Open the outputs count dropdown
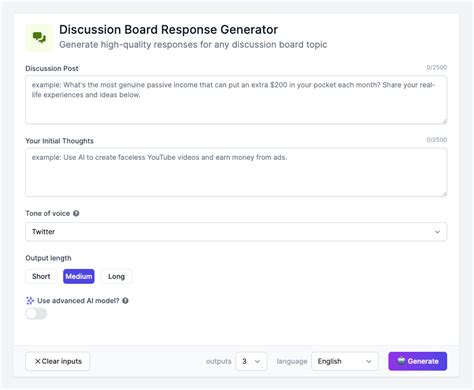Image resolution: width=474 pixels, height=390 pixels. coord(251,361)
